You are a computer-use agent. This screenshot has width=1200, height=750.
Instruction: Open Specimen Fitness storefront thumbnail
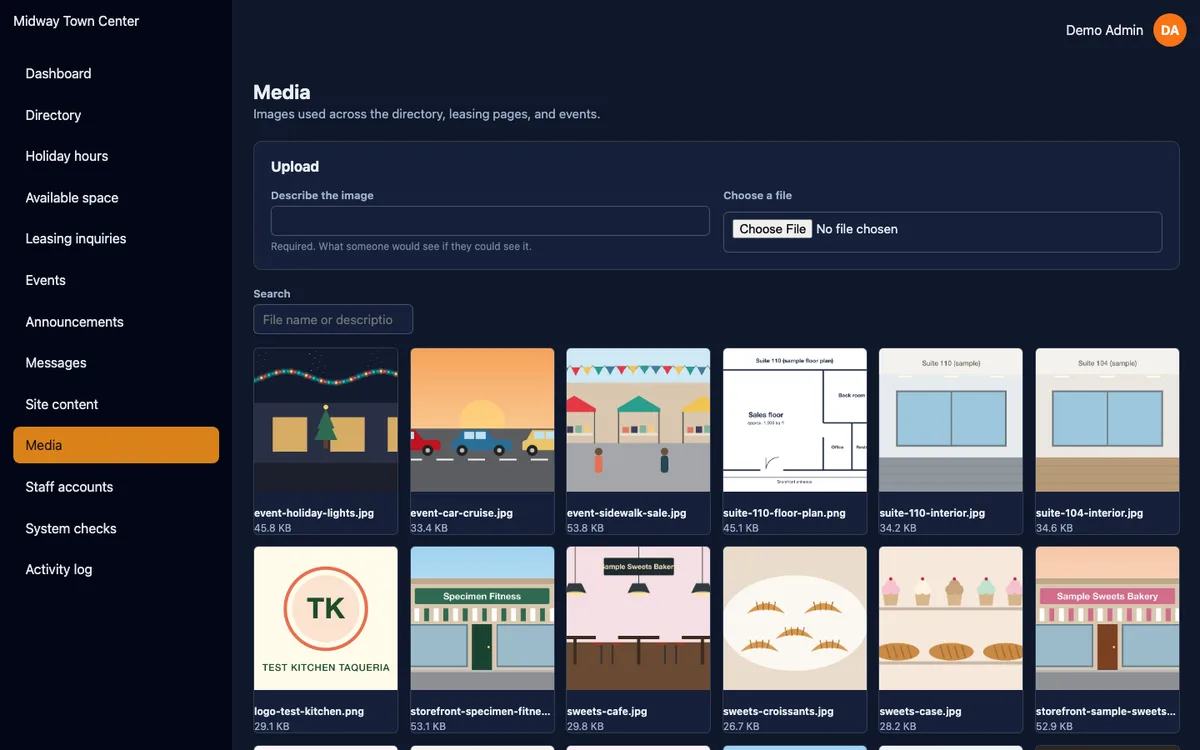(482, 618)
